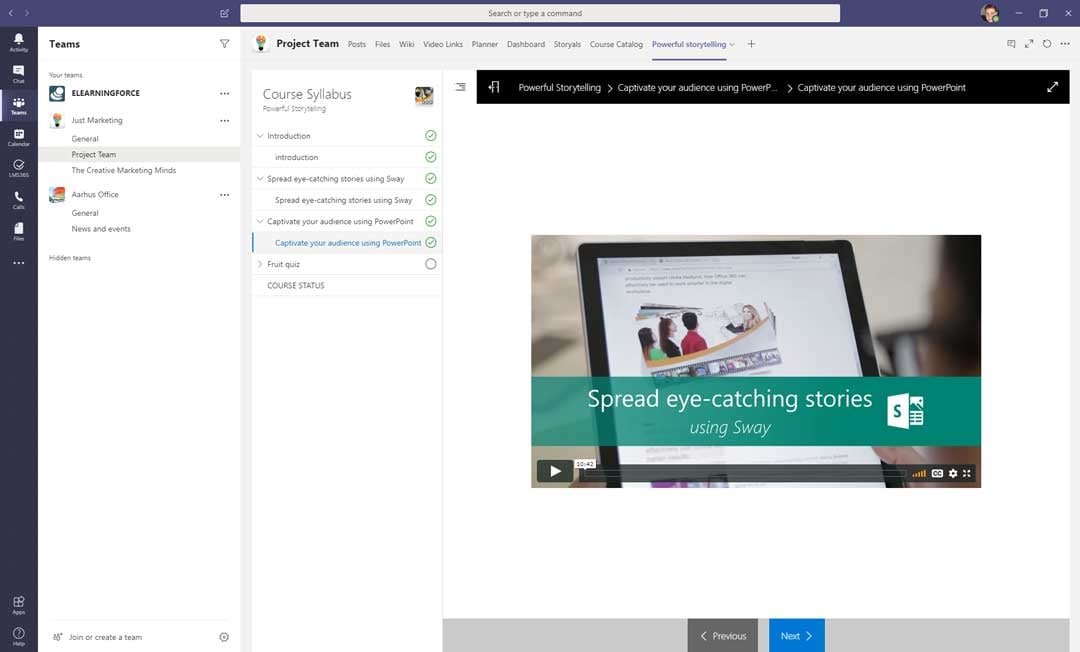Image resolution: width=1080 pixels, height=652 pixels.
Task: Toggle closed captions on video
Action: point(937,473)
